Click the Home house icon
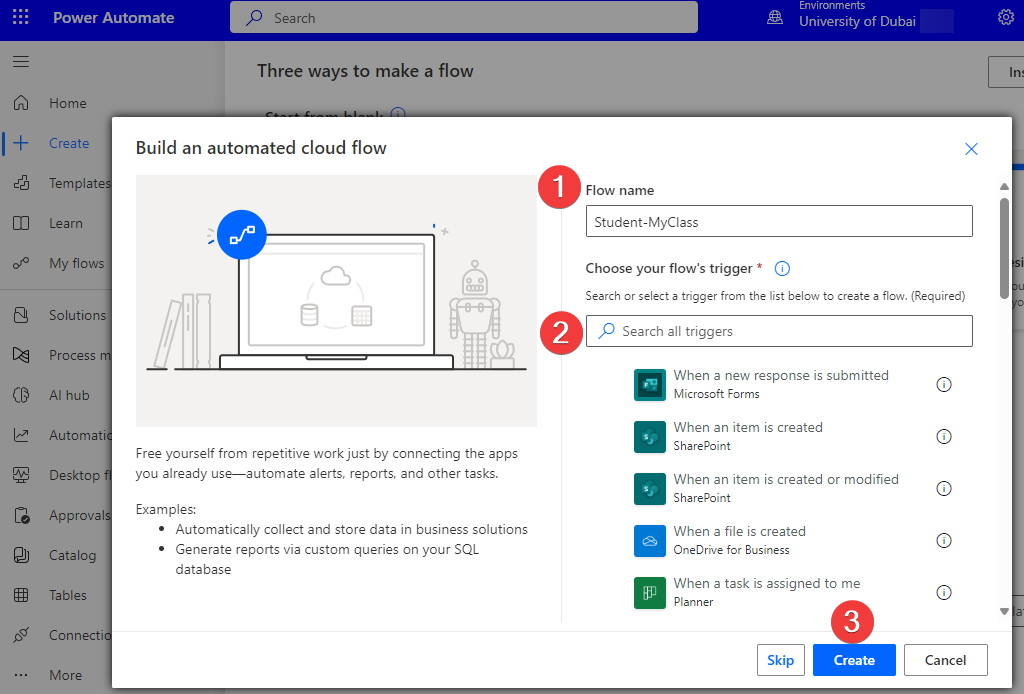Screen dimensions: 1024x694 click(21, 103)
